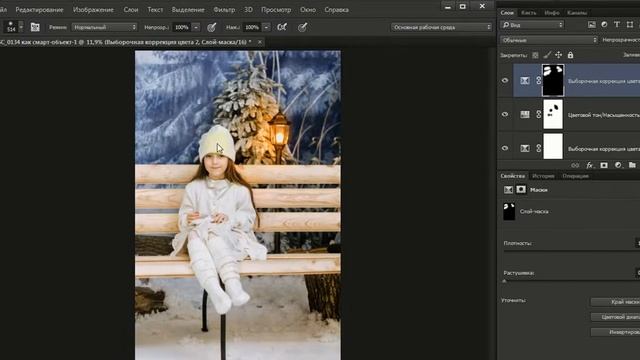Open the Окно menu

308,9
